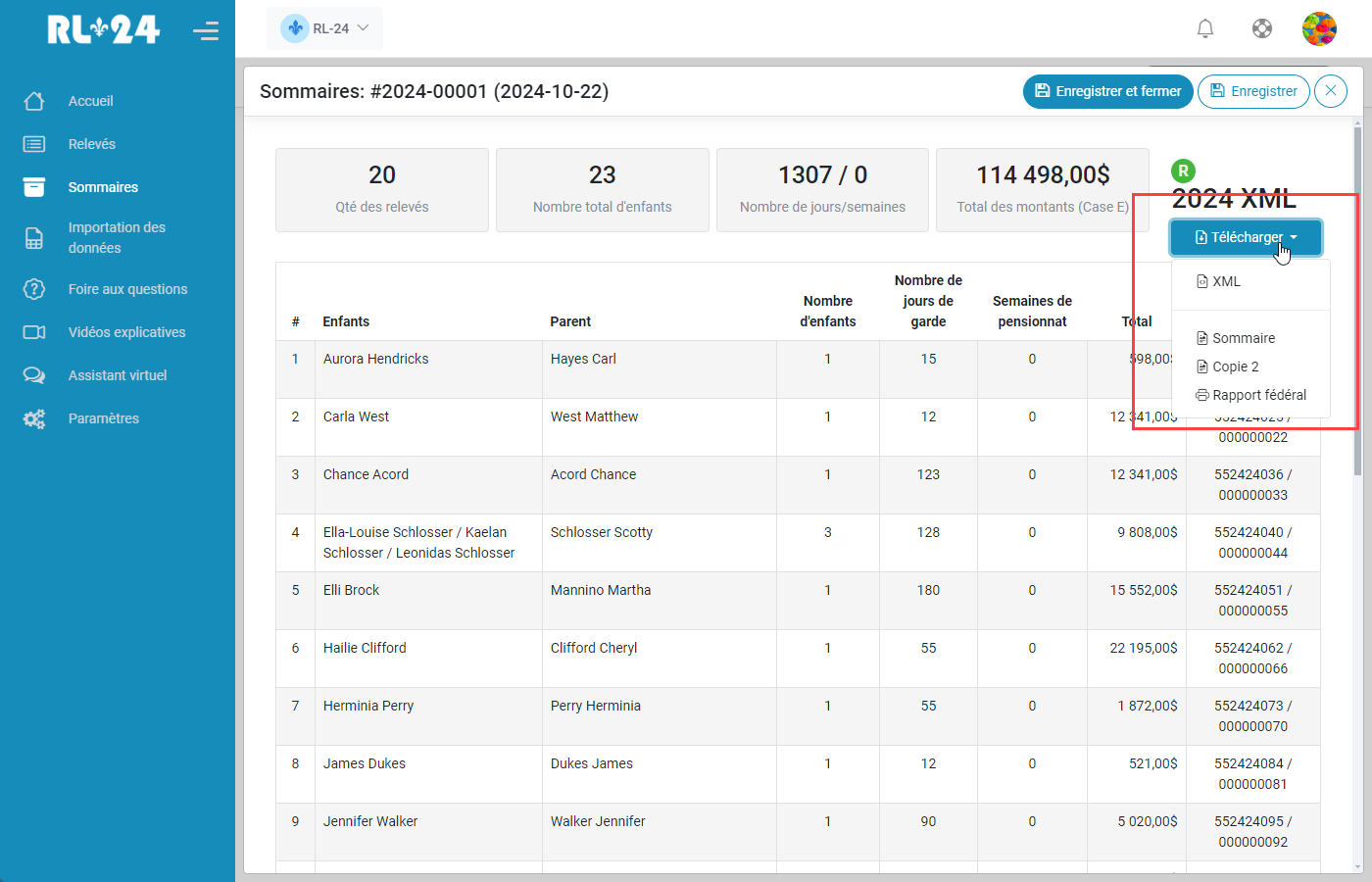Click the support lifebuoy icon in header
This screenshot has height=882, width=1372.
(x=1262, y=28)
